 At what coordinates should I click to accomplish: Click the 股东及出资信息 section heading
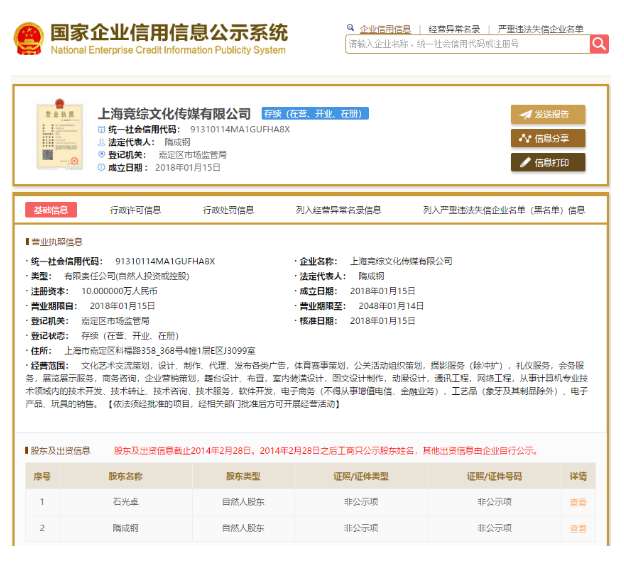[60, 450]
